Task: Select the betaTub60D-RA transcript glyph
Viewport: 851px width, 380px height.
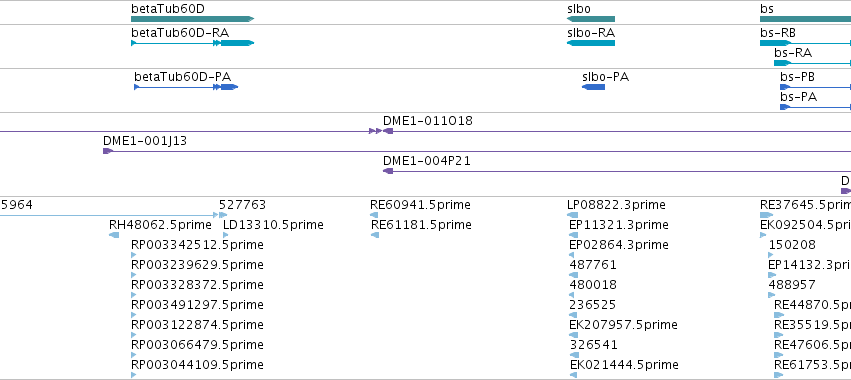Action: tap(193, 43)
